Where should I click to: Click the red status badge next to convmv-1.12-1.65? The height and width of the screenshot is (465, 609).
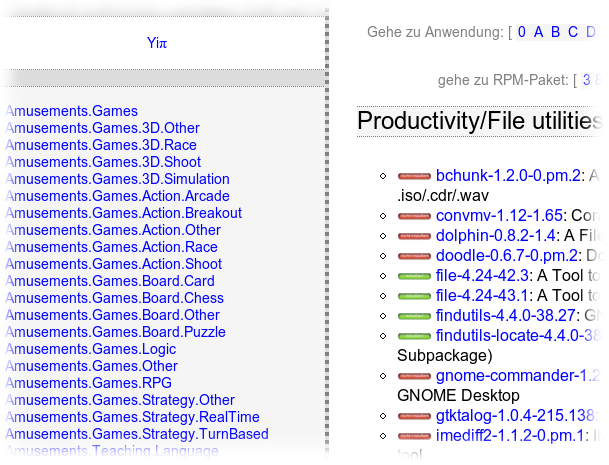414,216
